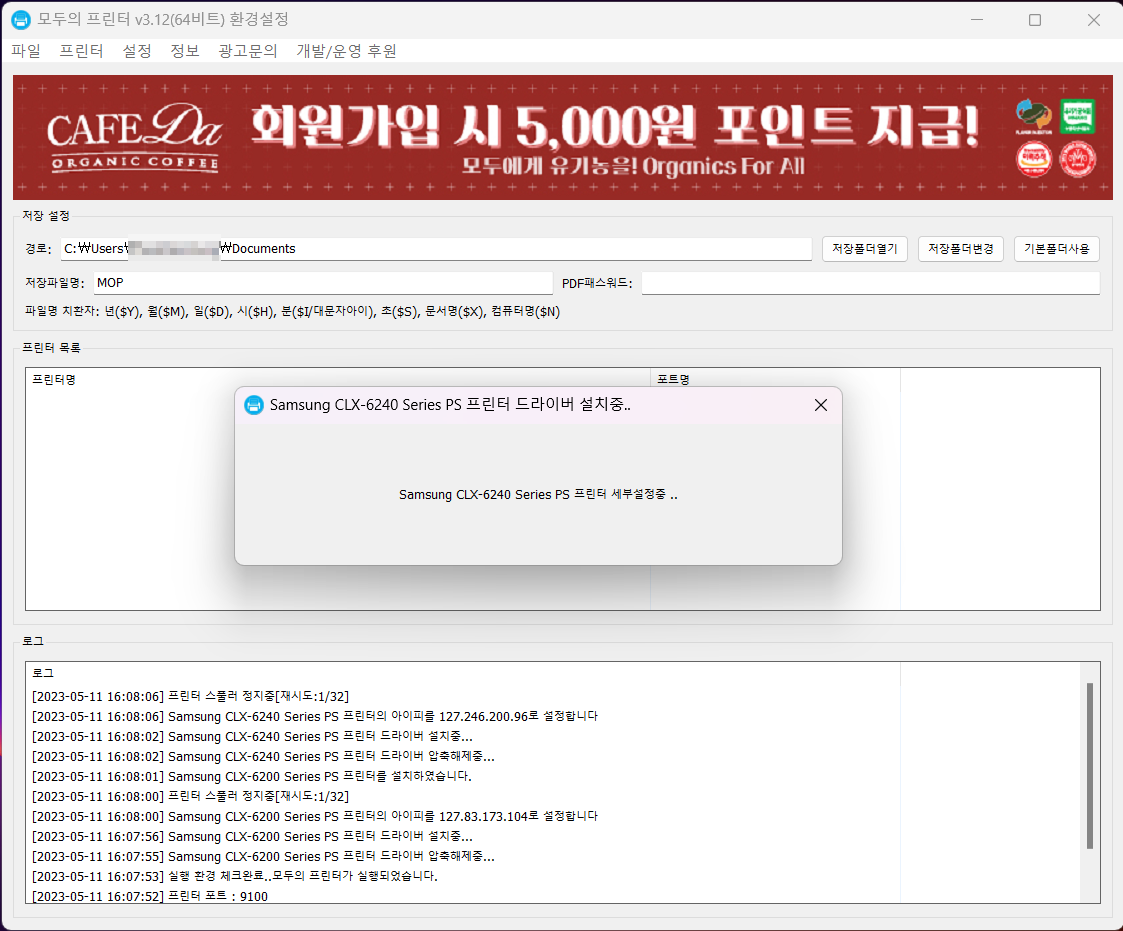Image resolution: width=1123 pixels, height=931 pixels.
Task: Select log entry CLX-6200 프린터를 설치하였습니다
Action: 251,776
